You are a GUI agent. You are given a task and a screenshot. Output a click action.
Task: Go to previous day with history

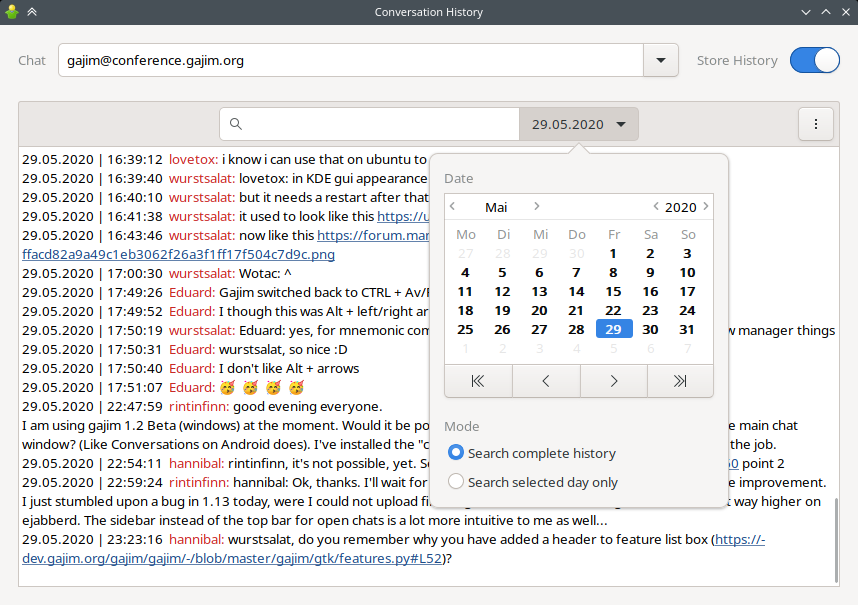[546, 381]
